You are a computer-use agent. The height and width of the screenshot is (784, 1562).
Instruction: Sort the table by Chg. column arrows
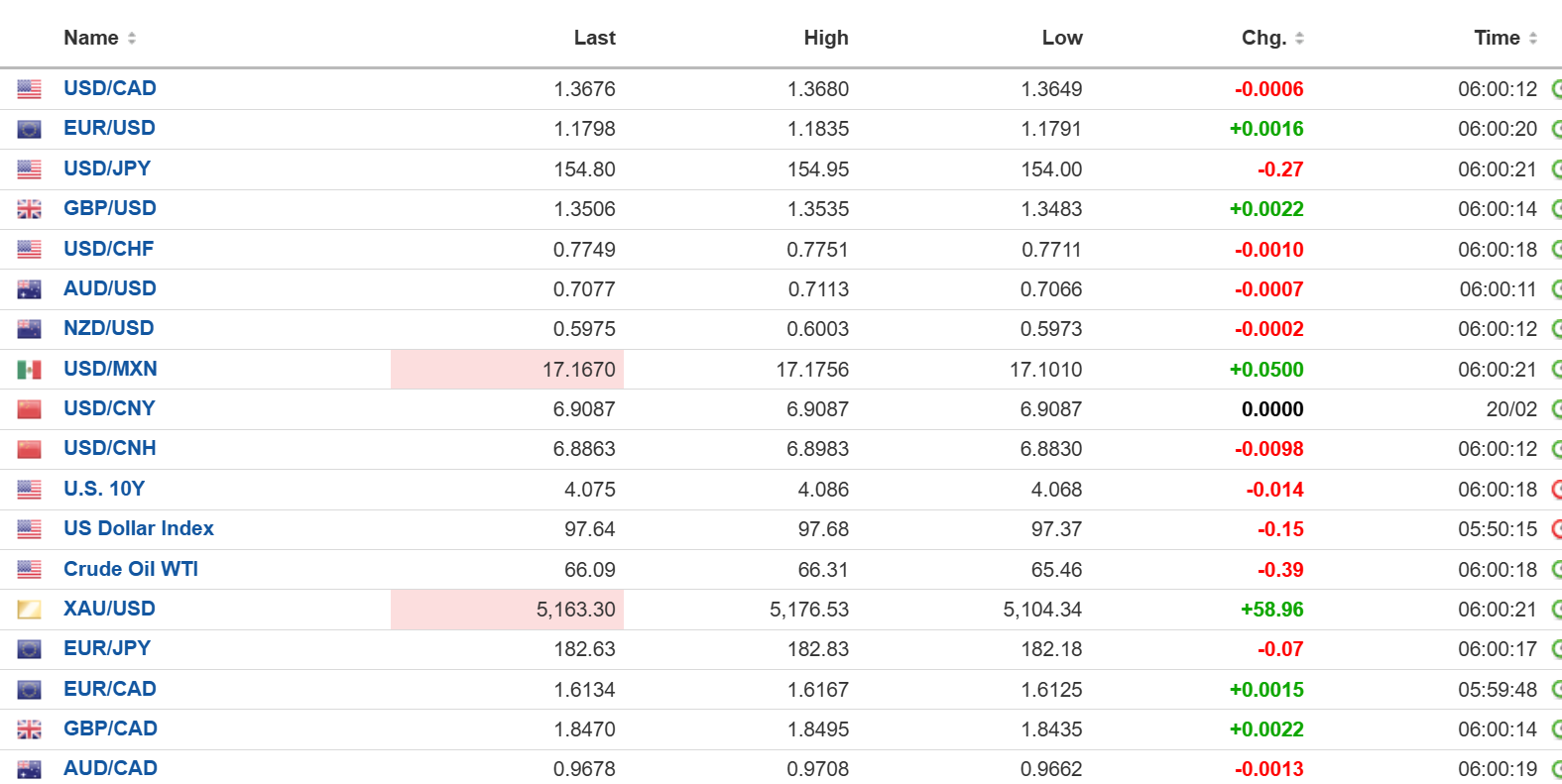[x=1299, y=38]
